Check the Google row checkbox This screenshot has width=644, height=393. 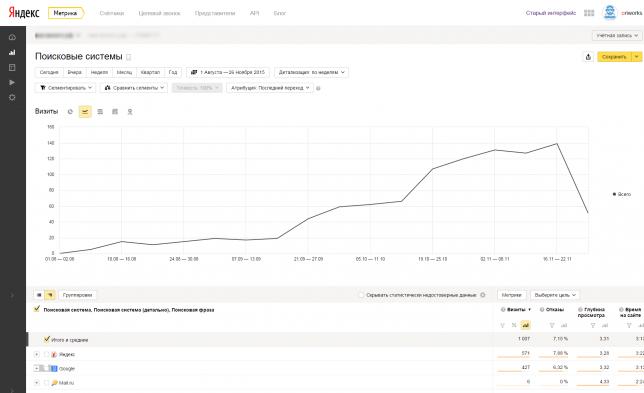pyautogui.click(x=46, y=368)
